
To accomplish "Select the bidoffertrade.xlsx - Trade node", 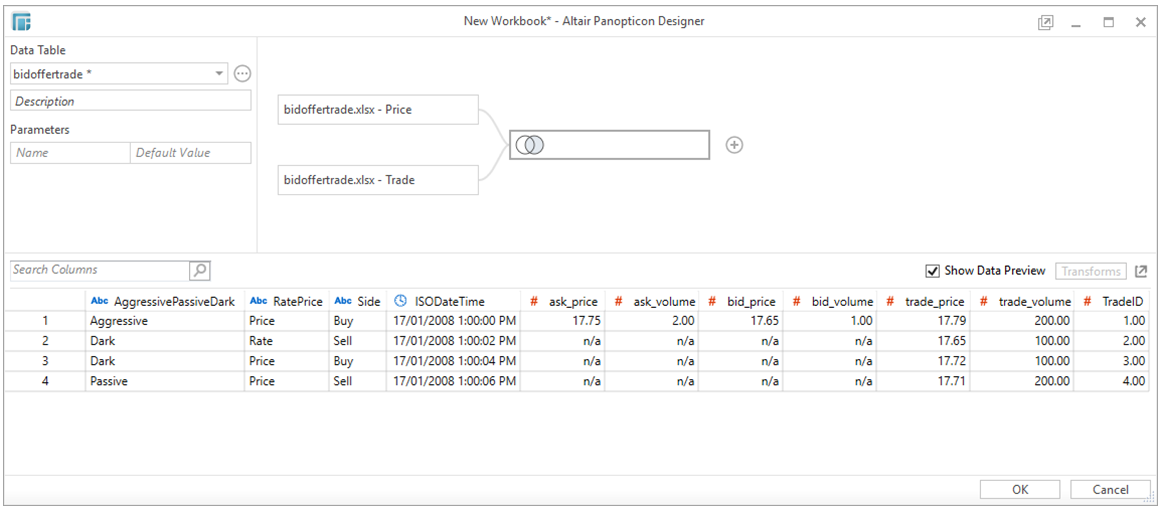I will 378,180.
